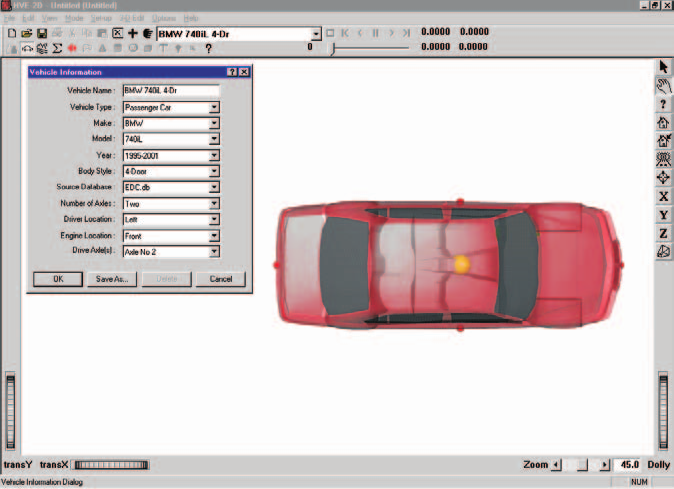Click the boxed X toolbar icon
The width and height of the screenshot is (674, 489).
(117, 33)
